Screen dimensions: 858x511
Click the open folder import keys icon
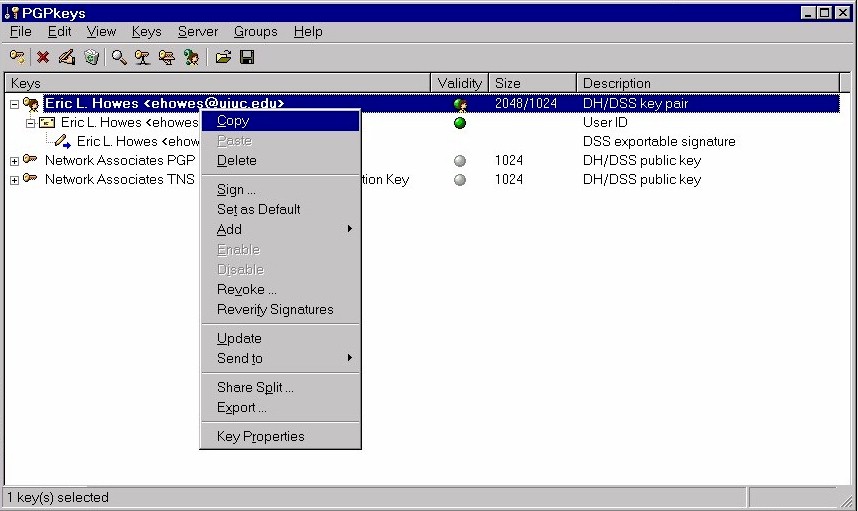click(x=223, y=57)
